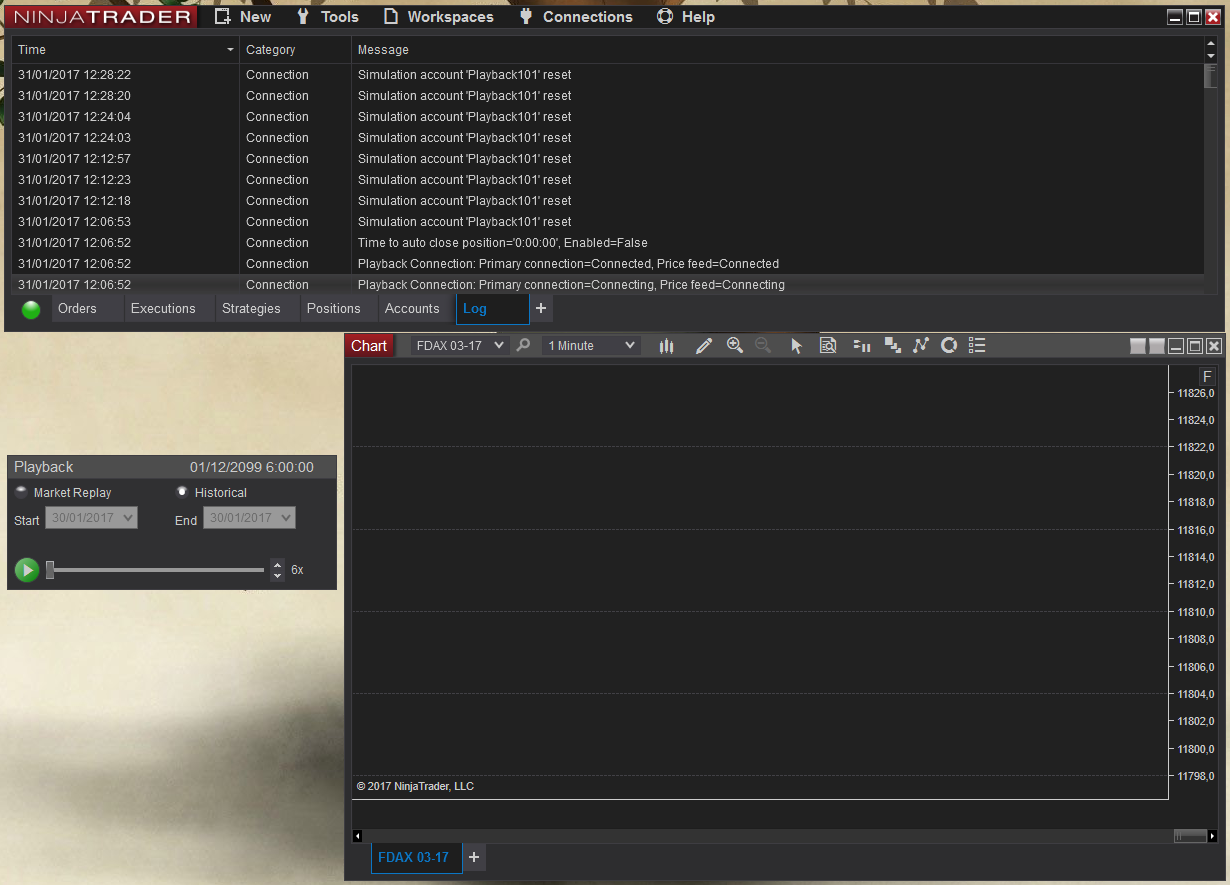Increase playback speed with up arrow
Viewport: 1230px width, 885px height.
pos(278,564)
